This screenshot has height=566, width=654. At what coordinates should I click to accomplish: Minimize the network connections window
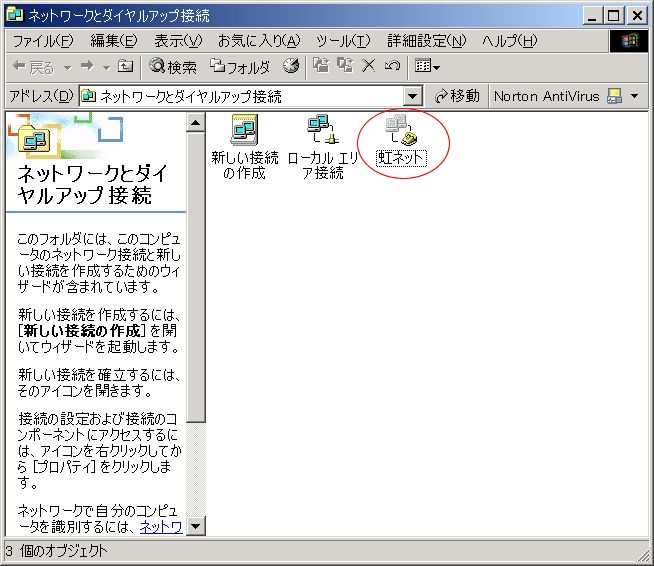[x=592, y=16]
